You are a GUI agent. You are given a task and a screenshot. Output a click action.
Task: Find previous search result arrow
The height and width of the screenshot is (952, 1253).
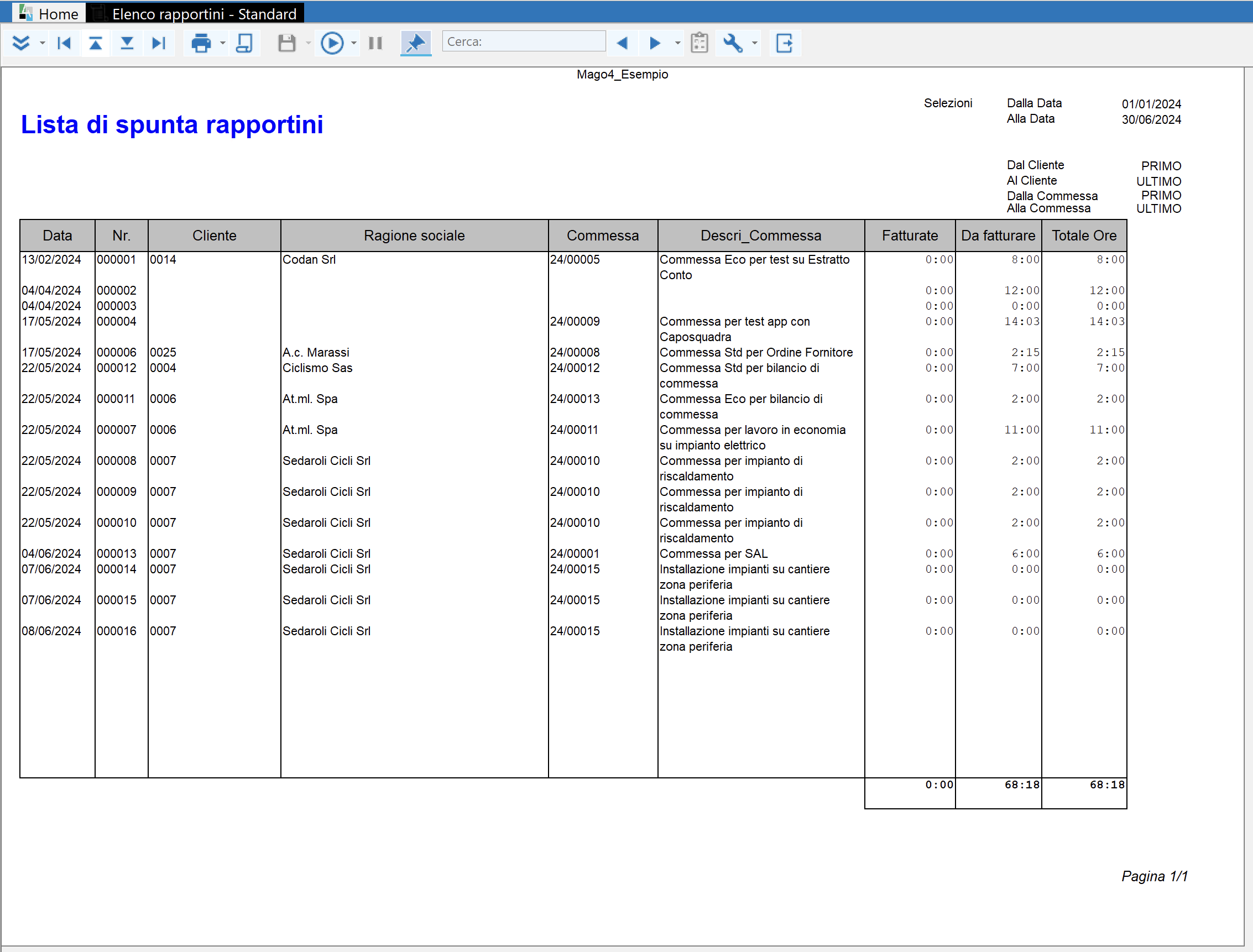coord(622,43)
